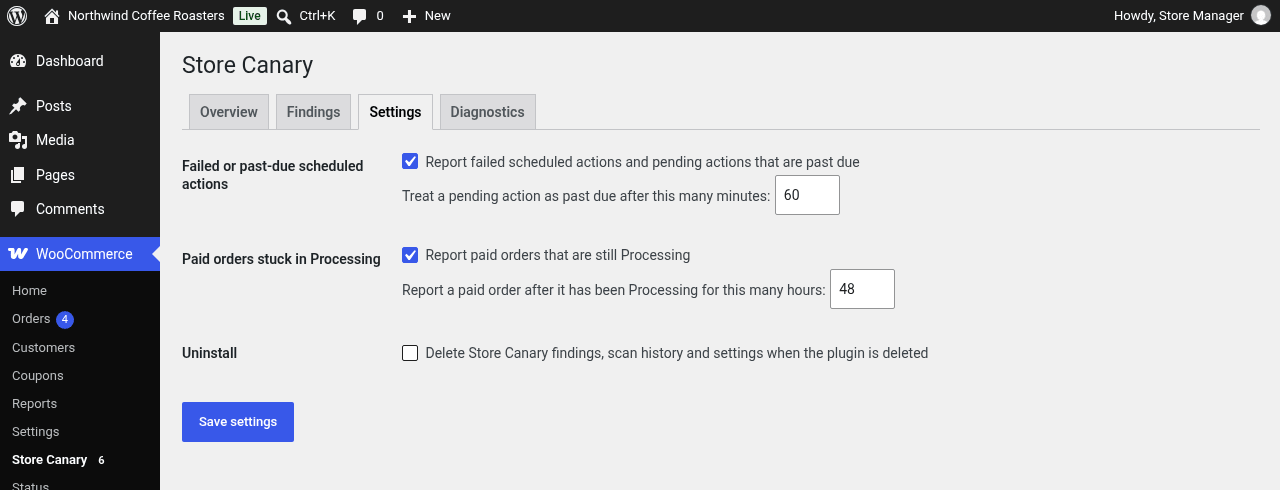Click the WooCommerce logo icon in the sidebar
This screenshot has width=1280, height=490.
click(18, 254)
